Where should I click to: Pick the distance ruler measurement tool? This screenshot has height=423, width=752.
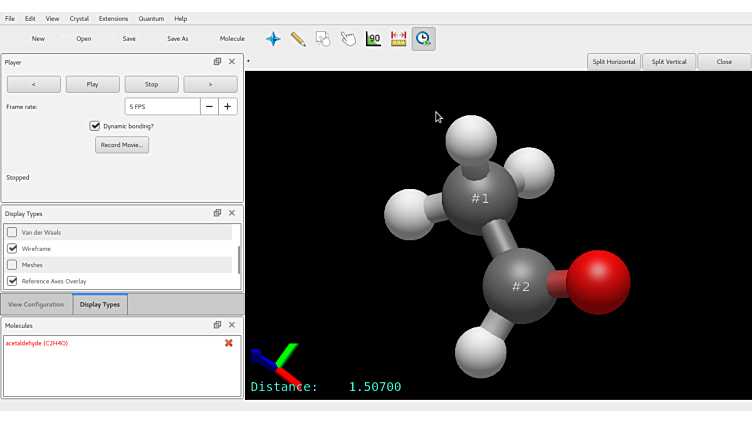pyautogui.click(x=398, y=39)
